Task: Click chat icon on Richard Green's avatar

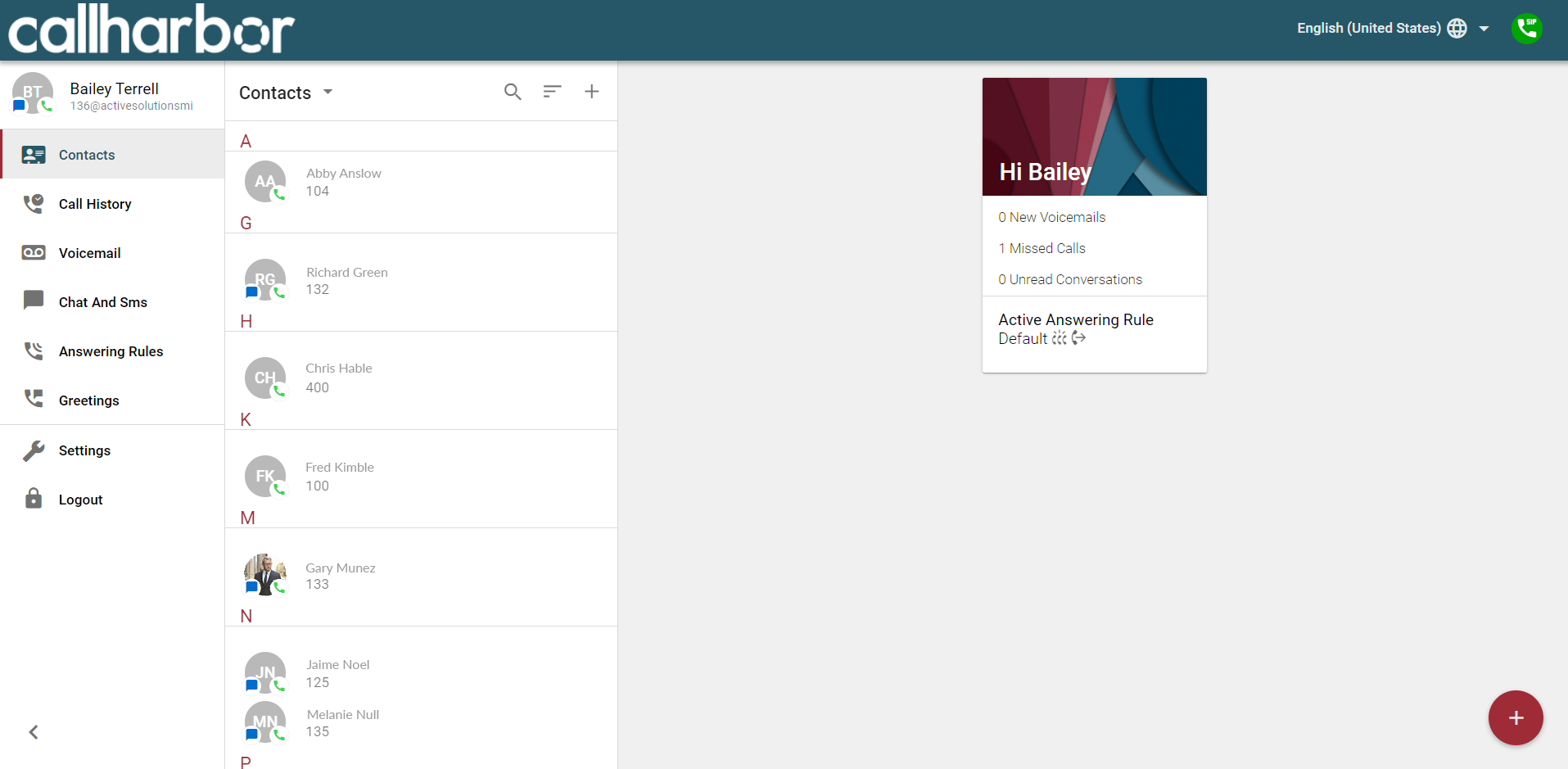Action: click(x=252, y=292)
